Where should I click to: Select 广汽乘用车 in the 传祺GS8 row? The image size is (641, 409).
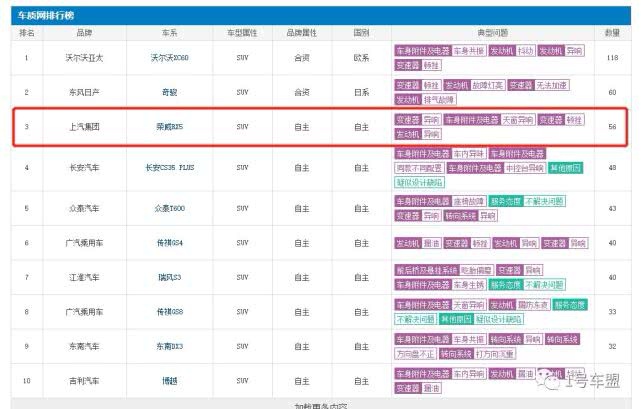(84, 312)
